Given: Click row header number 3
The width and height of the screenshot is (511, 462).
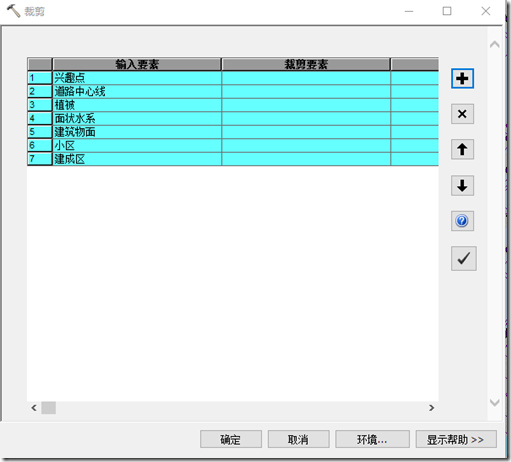Looking at the screenshot, I should [40, 105].
